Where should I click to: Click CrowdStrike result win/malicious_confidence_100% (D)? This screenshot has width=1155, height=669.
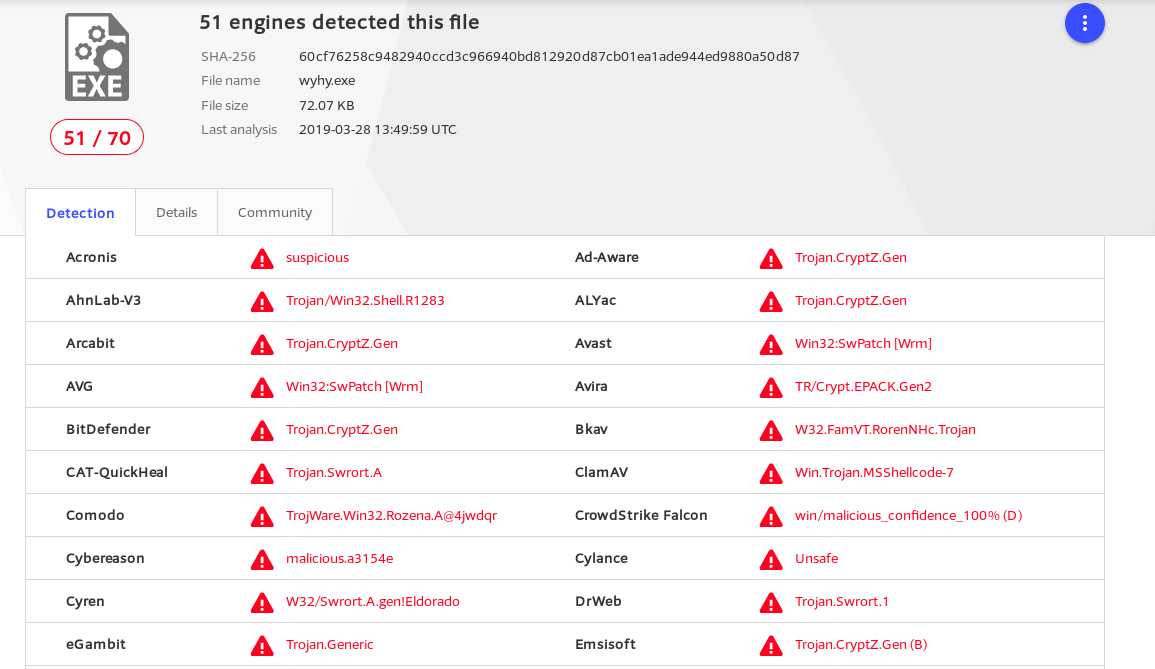pyautogui.click(x=908, y=515)
